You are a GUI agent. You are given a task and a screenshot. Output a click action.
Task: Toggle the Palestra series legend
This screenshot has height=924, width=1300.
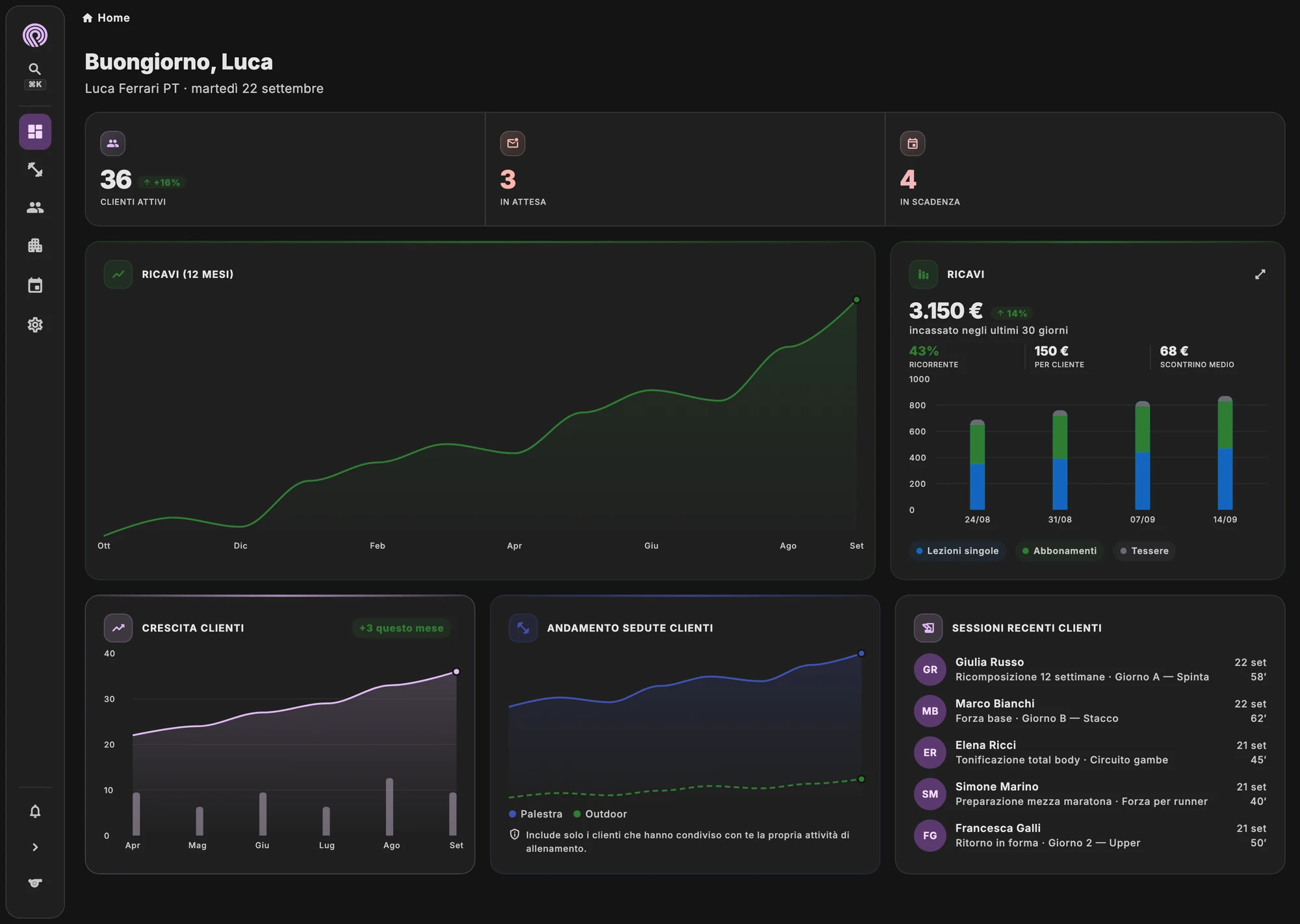click(x=536, y=814)
